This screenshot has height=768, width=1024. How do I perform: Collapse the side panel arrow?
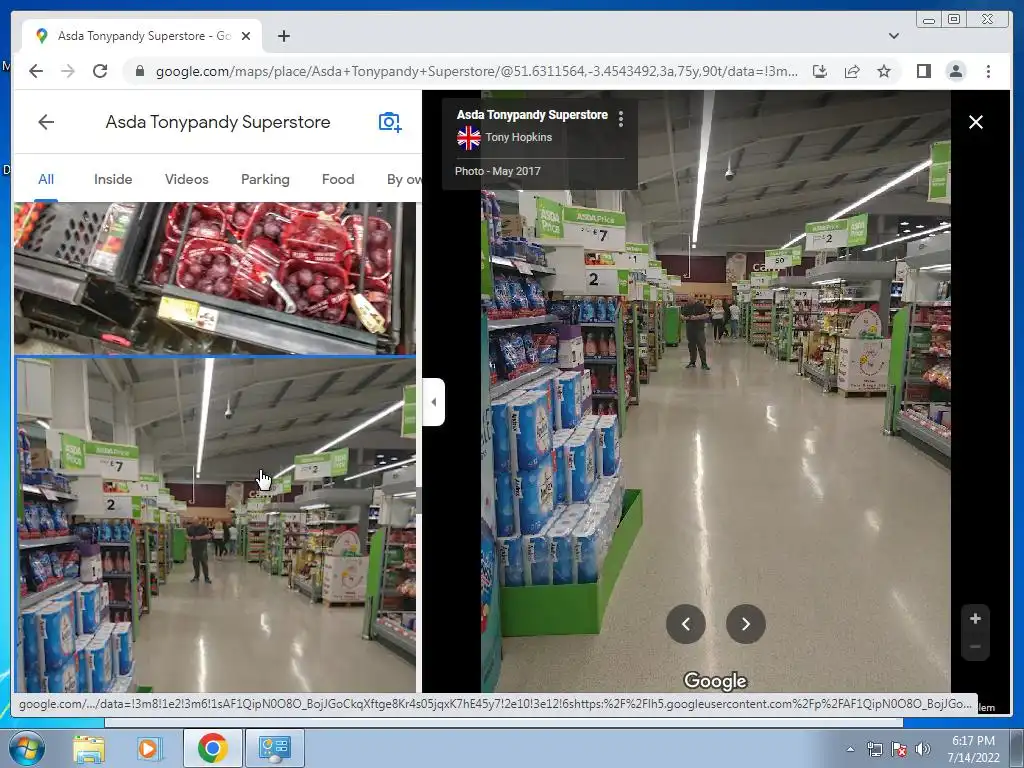coord(434,402)
